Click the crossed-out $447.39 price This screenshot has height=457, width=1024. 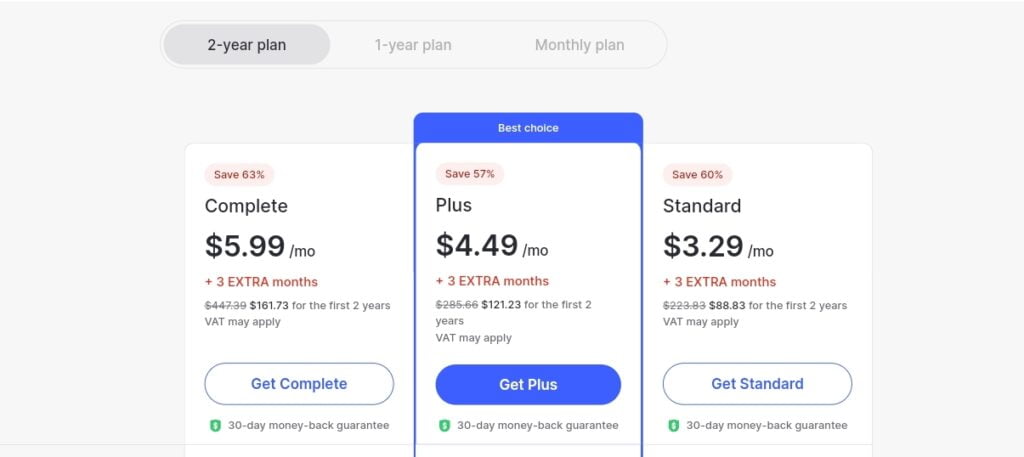point(225,306)
